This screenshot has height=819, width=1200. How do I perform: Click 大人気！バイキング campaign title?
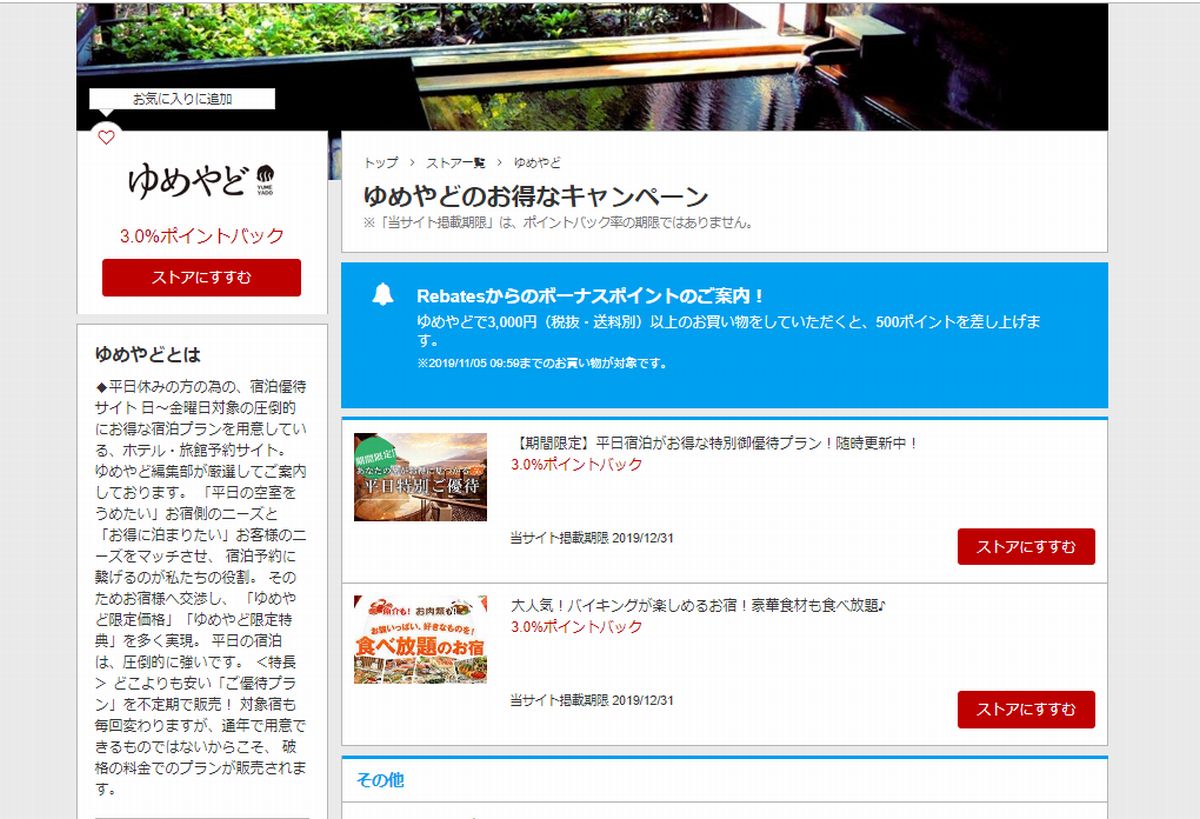[x=699, y=605]
